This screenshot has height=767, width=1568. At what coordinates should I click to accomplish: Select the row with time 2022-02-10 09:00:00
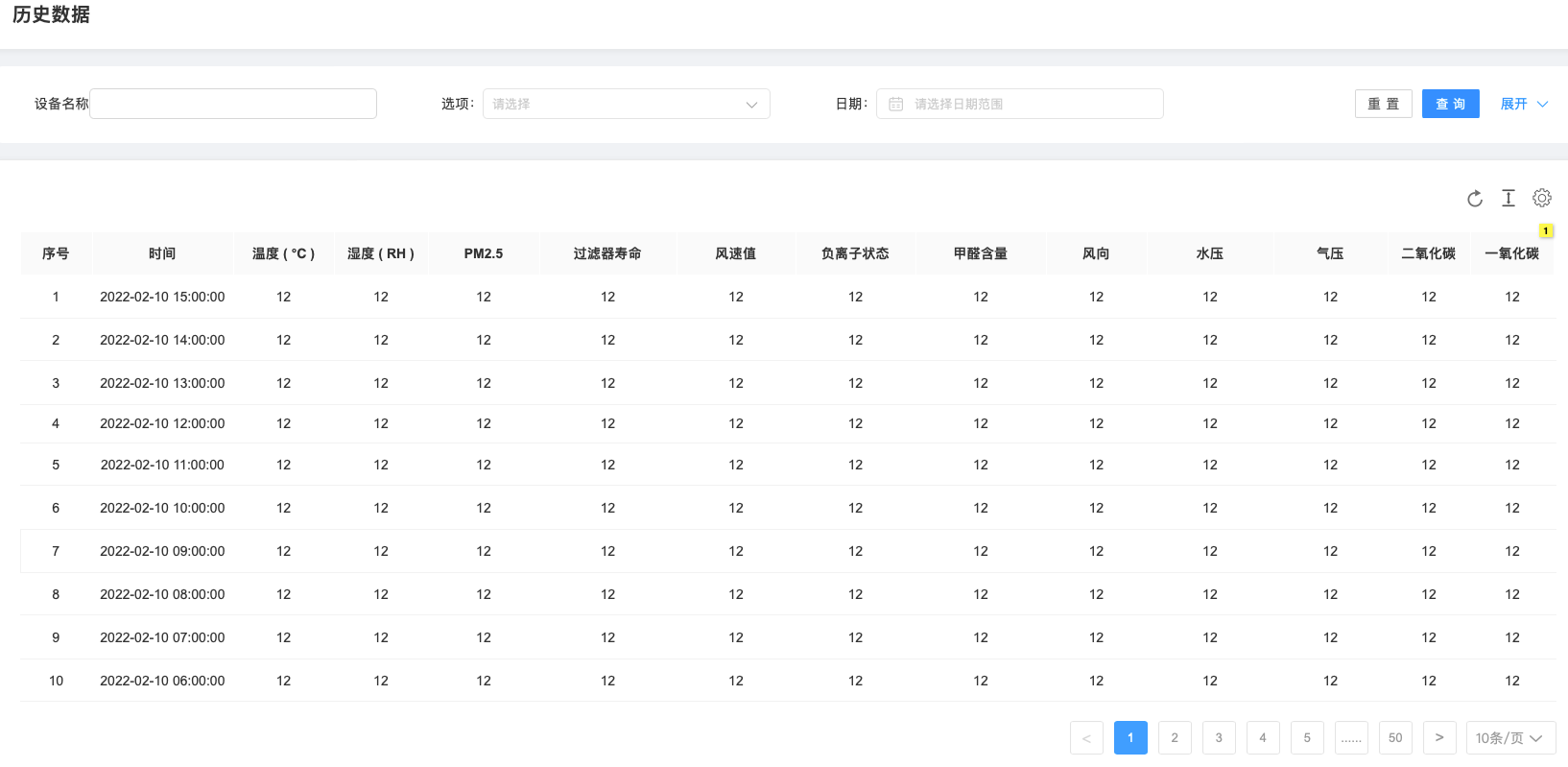pos(788,551)
